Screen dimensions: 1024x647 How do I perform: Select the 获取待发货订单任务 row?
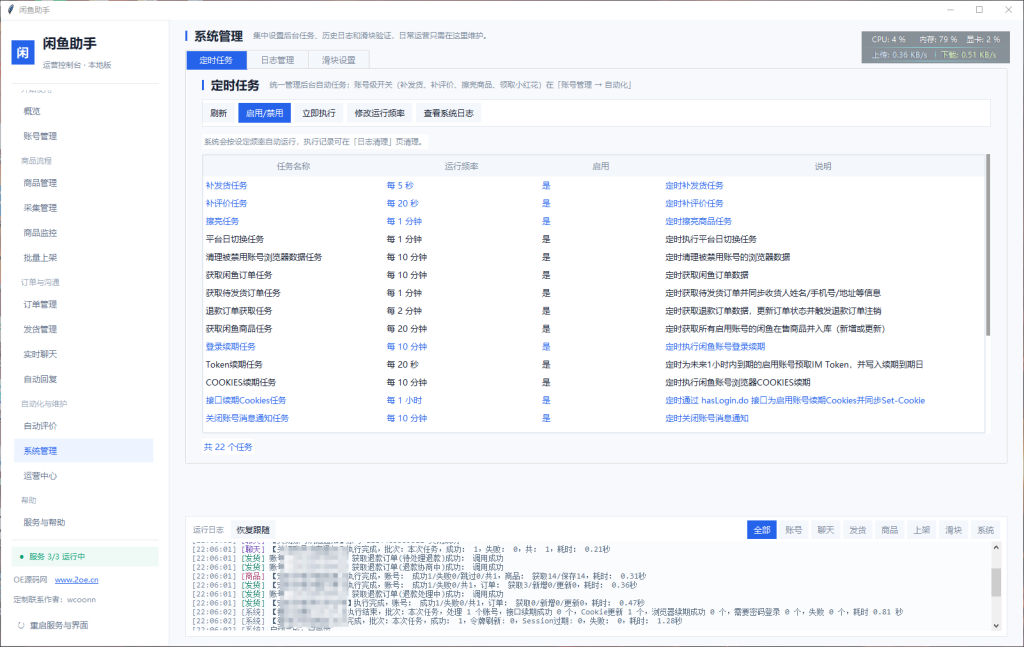[x=594, y=293]
